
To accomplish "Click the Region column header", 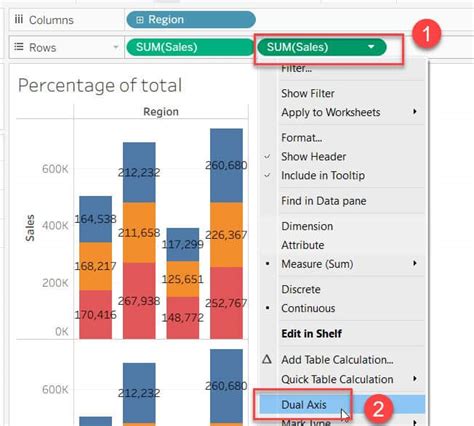I will pyautogui.click(x=161, y=112).
